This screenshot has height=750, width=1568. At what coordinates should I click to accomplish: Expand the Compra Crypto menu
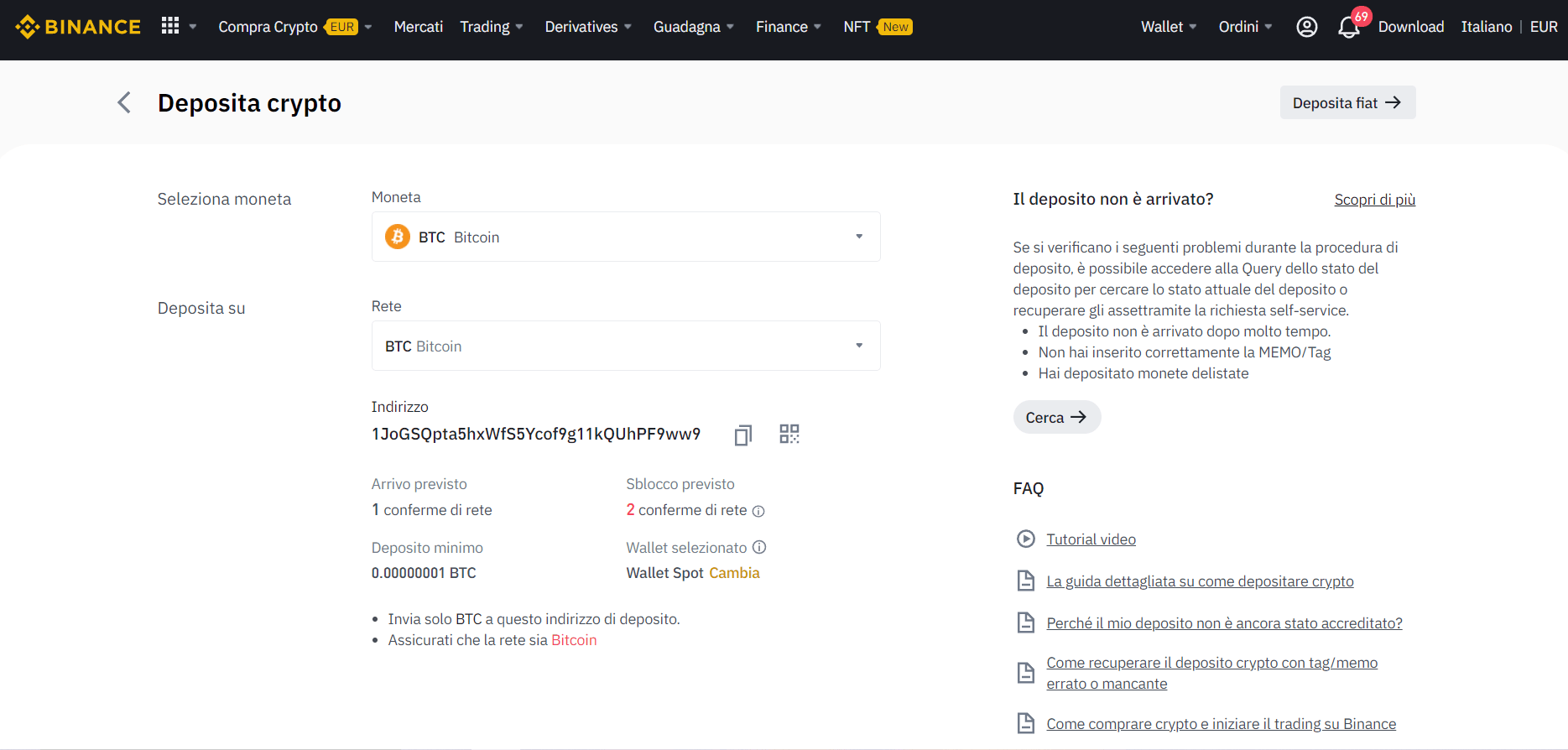coord(295,27)
